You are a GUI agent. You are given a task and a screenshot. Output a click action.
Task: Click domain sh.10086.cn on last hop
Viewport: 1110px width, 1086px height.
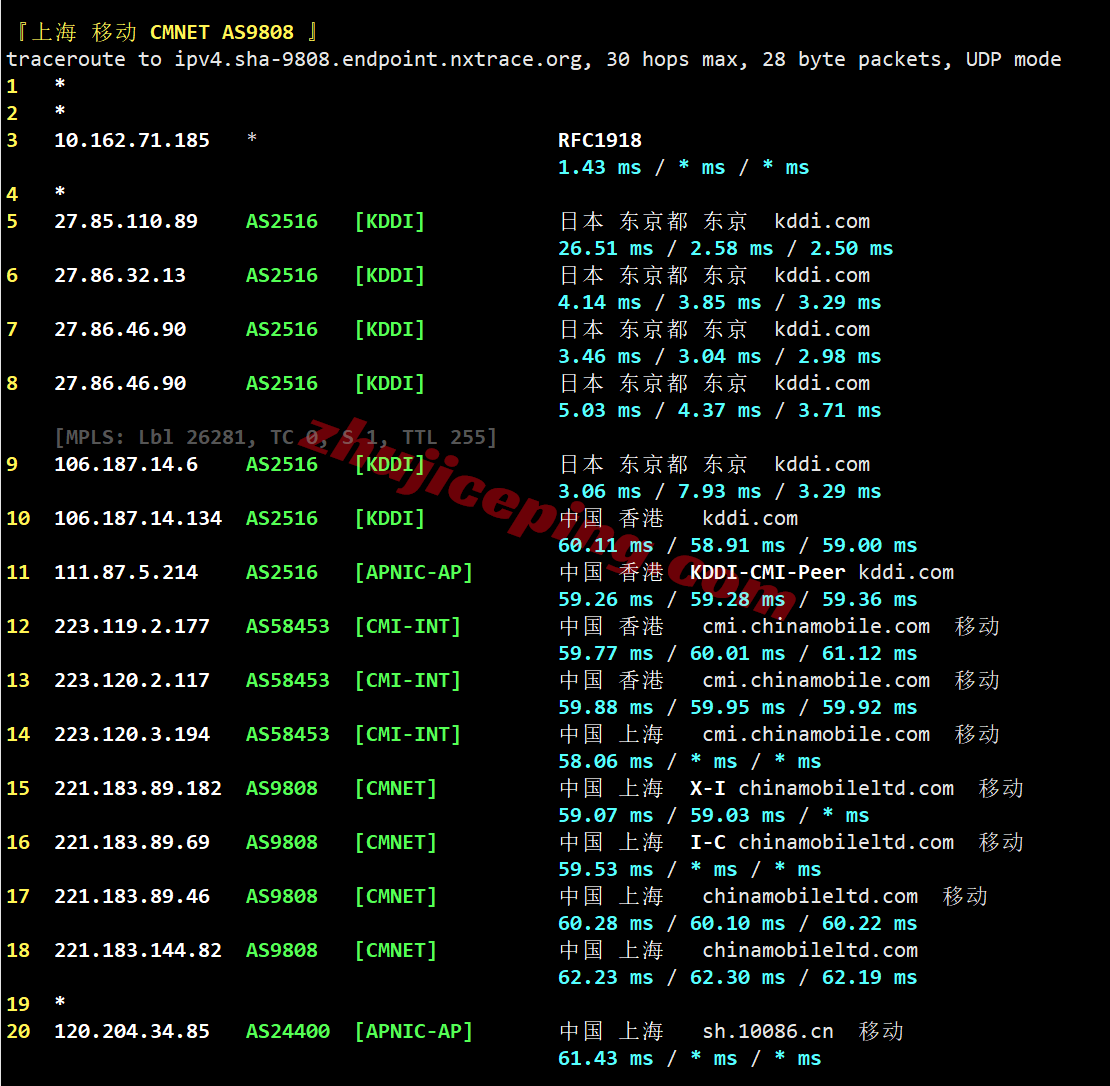[767, 1031]
